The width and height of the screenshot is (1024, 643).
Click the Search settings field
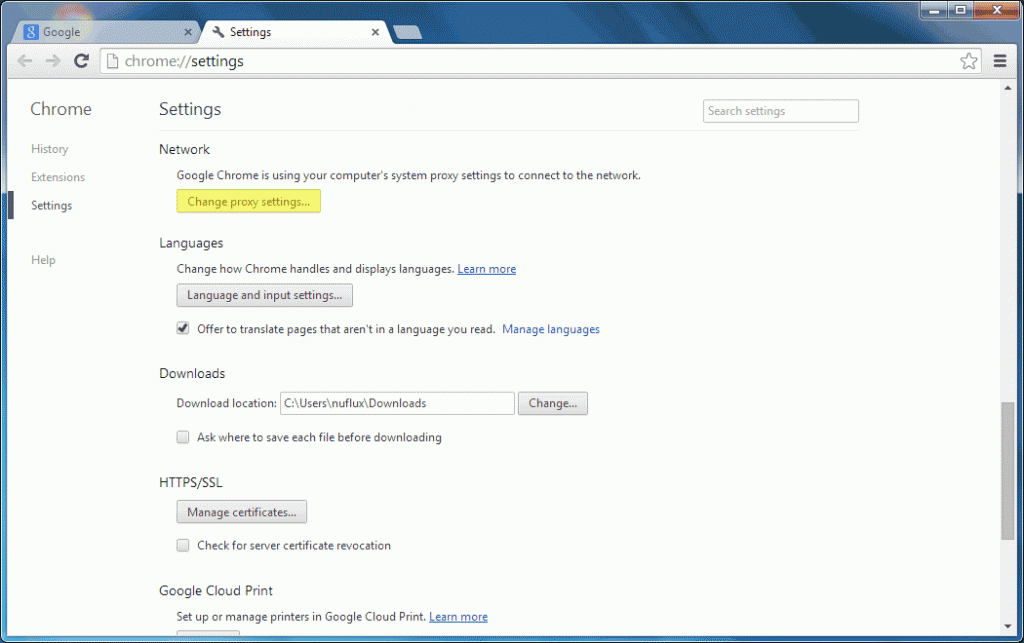(780, 111)
